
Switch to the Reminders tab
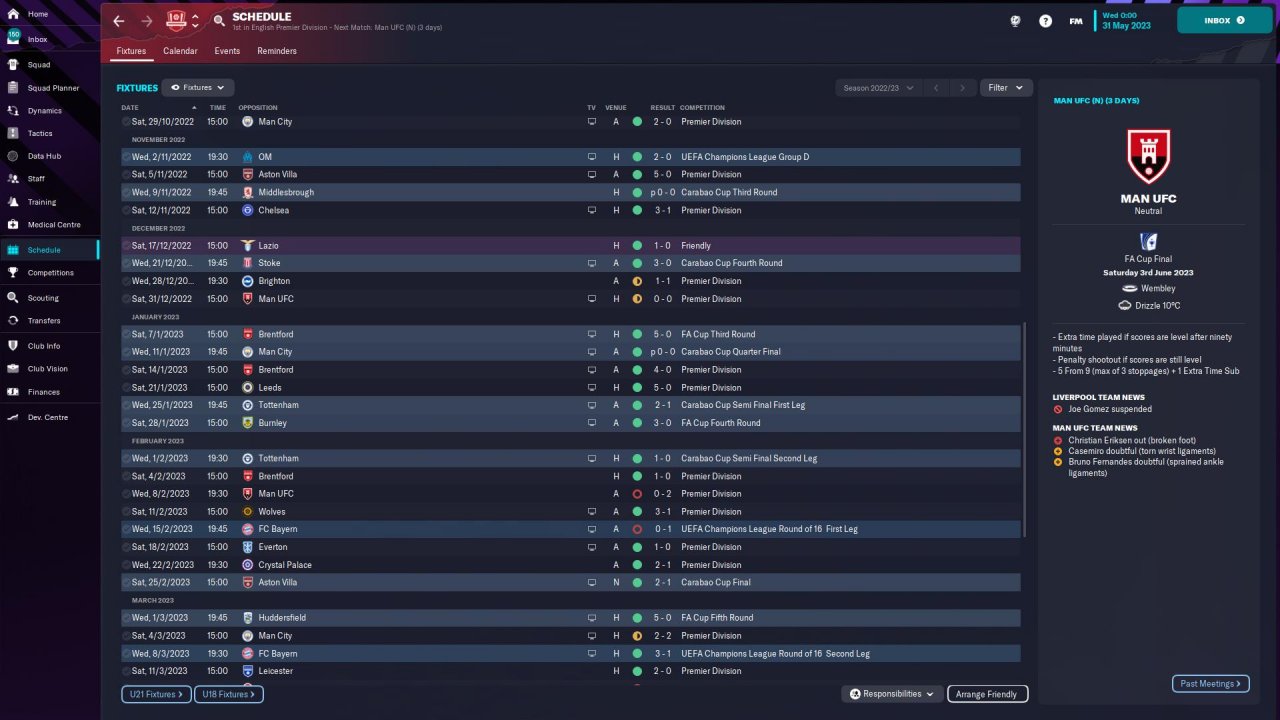coord(277,51)
